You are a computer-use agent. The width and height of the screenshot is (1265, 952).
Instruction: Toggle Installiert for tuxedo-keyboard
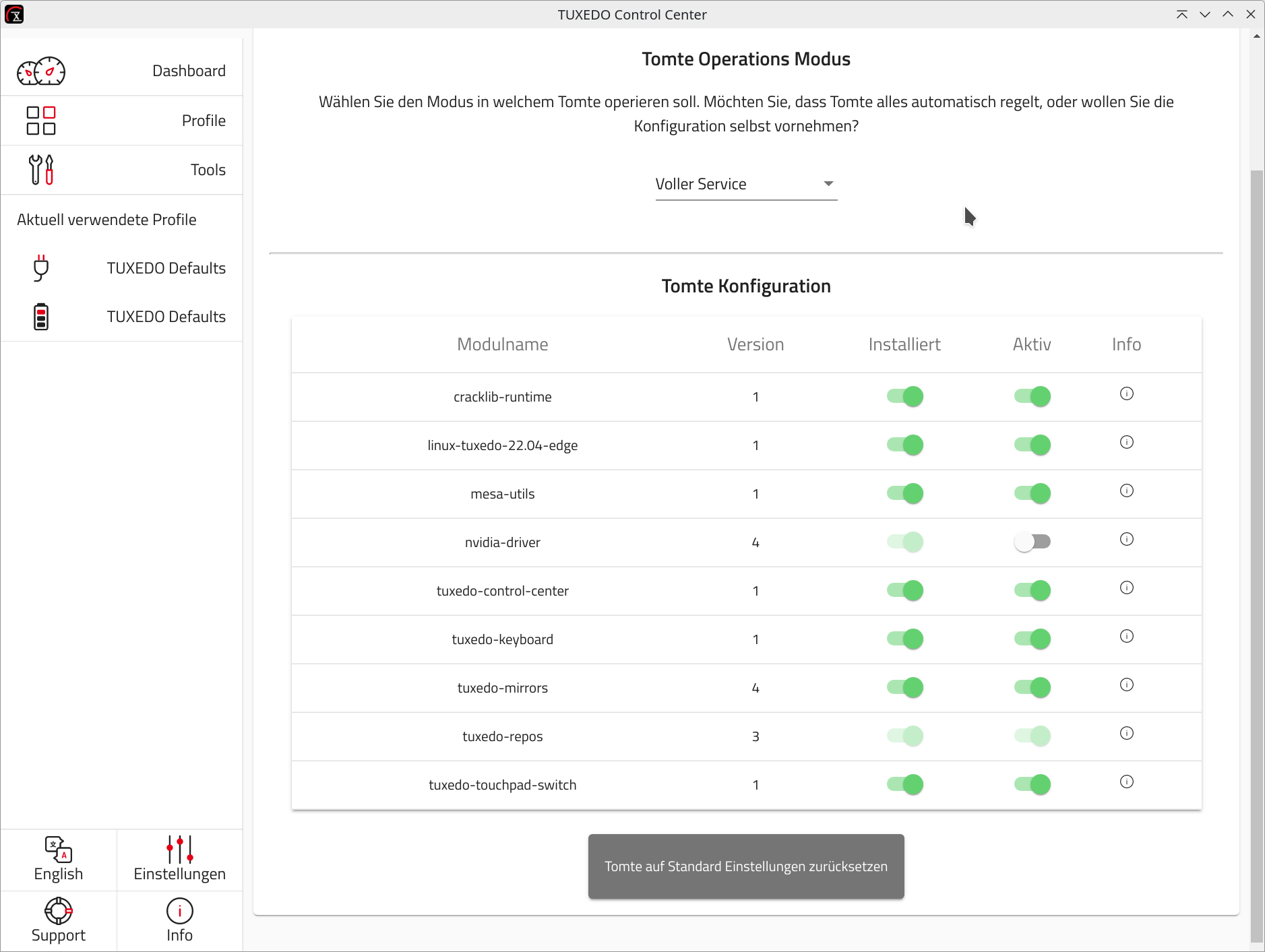click(904, 639)
